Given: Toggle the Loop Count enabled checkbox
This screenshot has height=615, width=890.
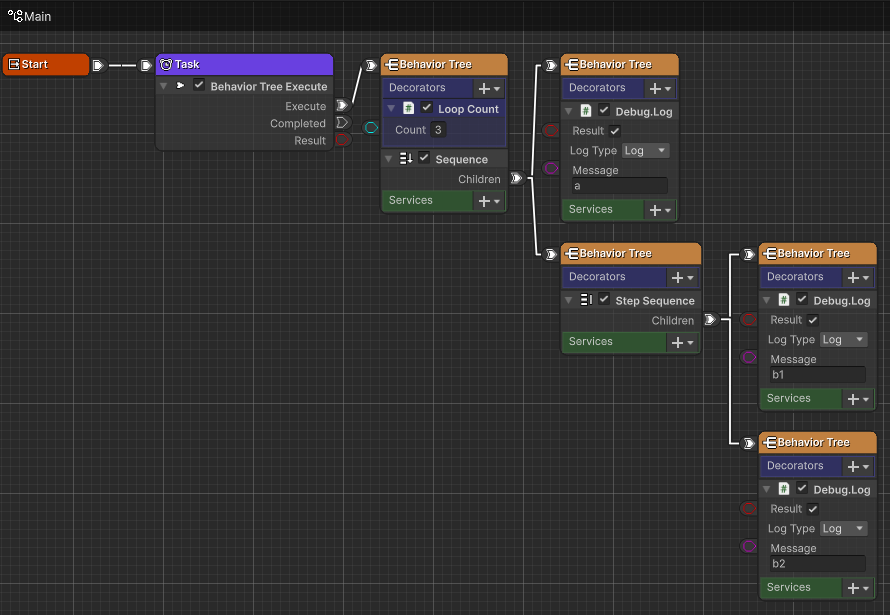Looking at the screenshot, I should tap(427, 108).
